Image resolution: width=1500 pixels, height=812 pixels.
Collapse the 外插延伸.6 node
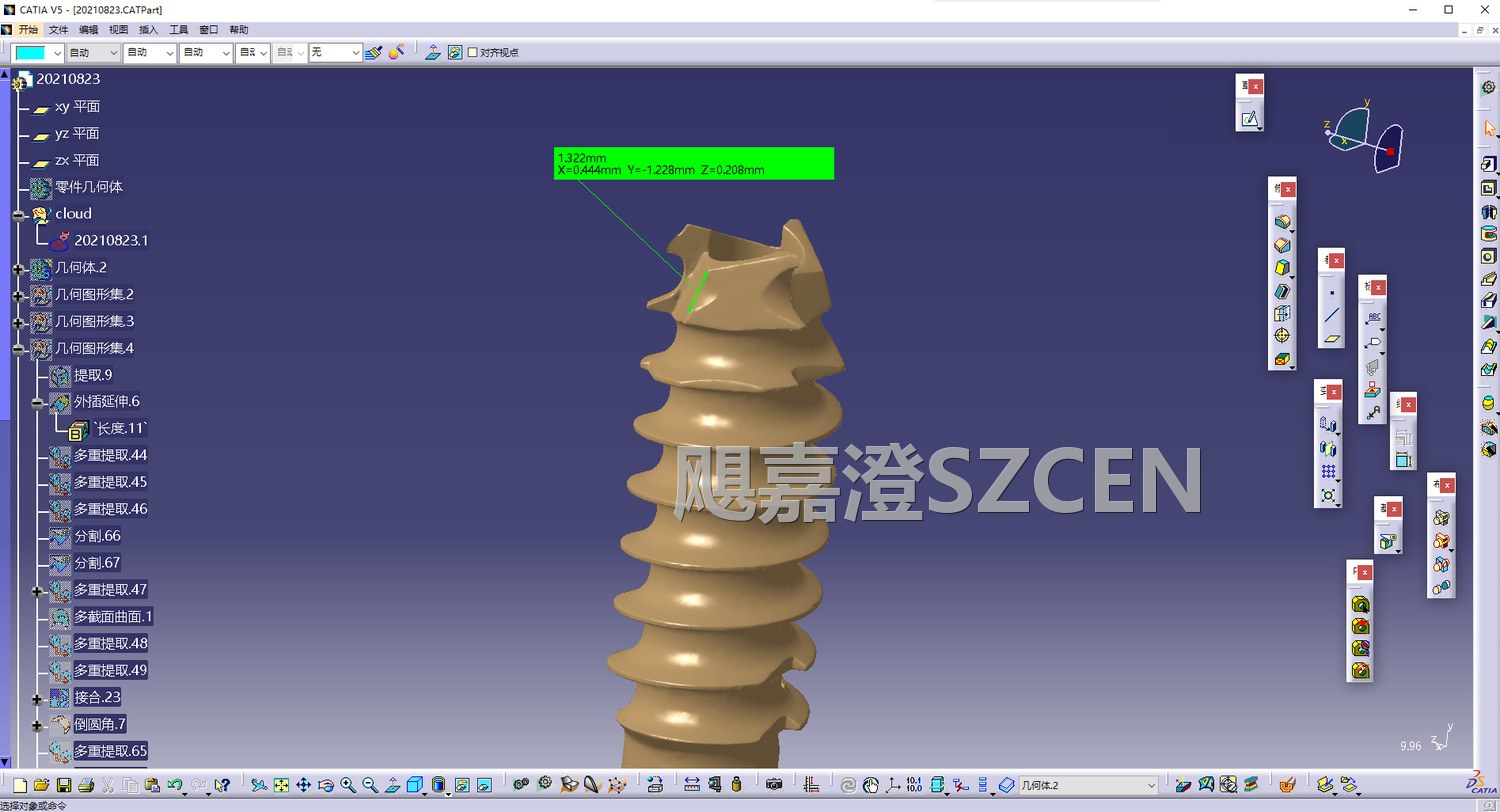pyautogui.click(x=38, y=403)
